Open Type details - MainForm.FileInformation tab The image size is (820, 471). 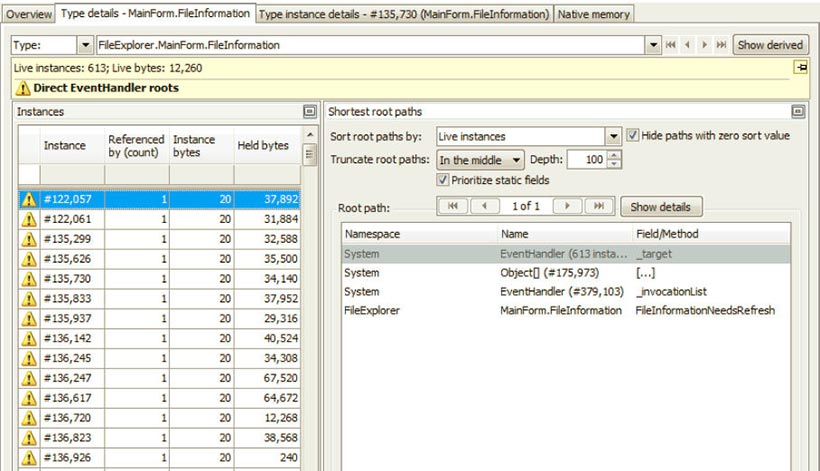(155, 13)
